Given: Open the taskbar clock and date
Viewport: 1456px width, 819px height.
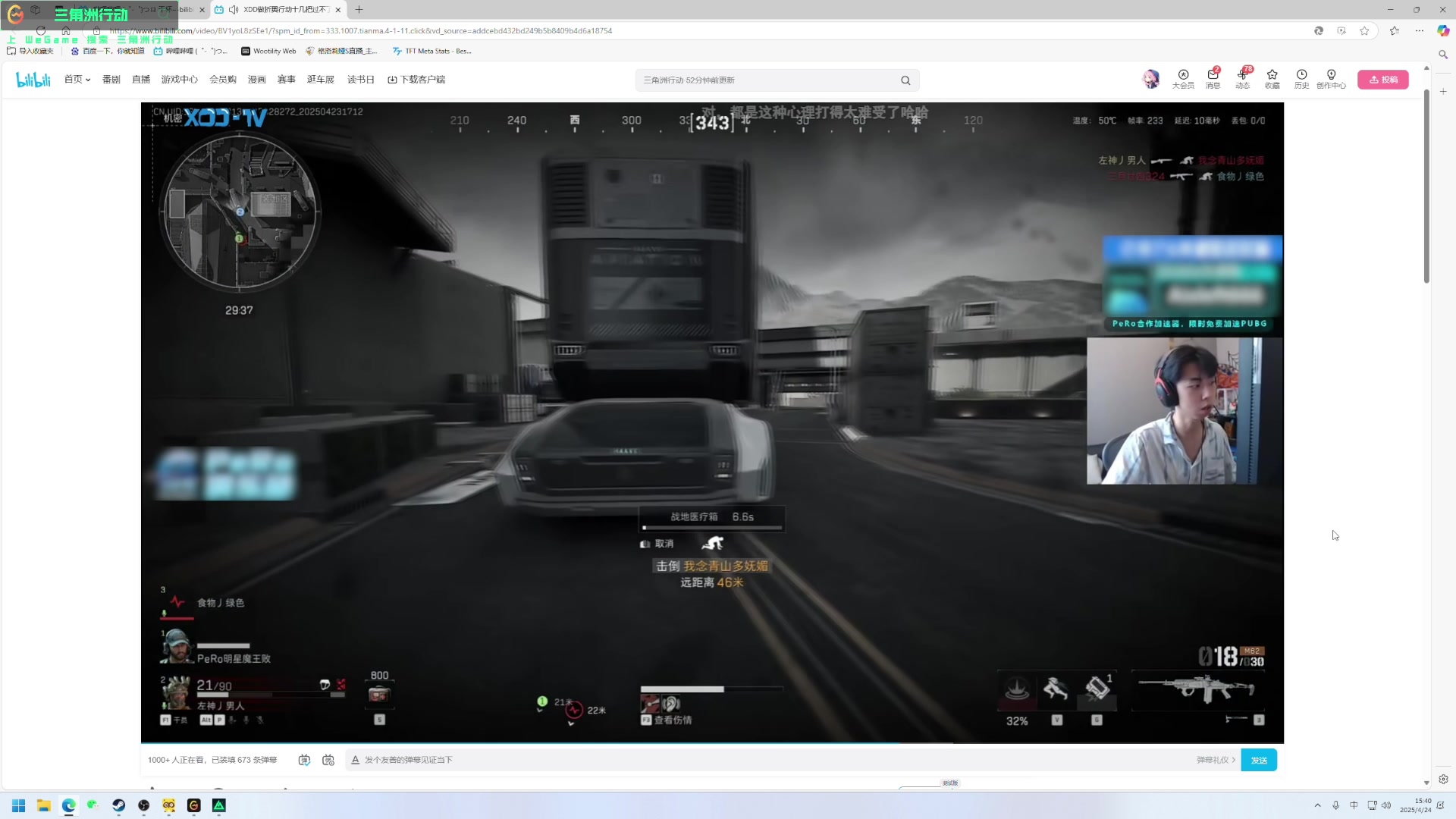Looking at the screenshot, I should point(1416,805).
